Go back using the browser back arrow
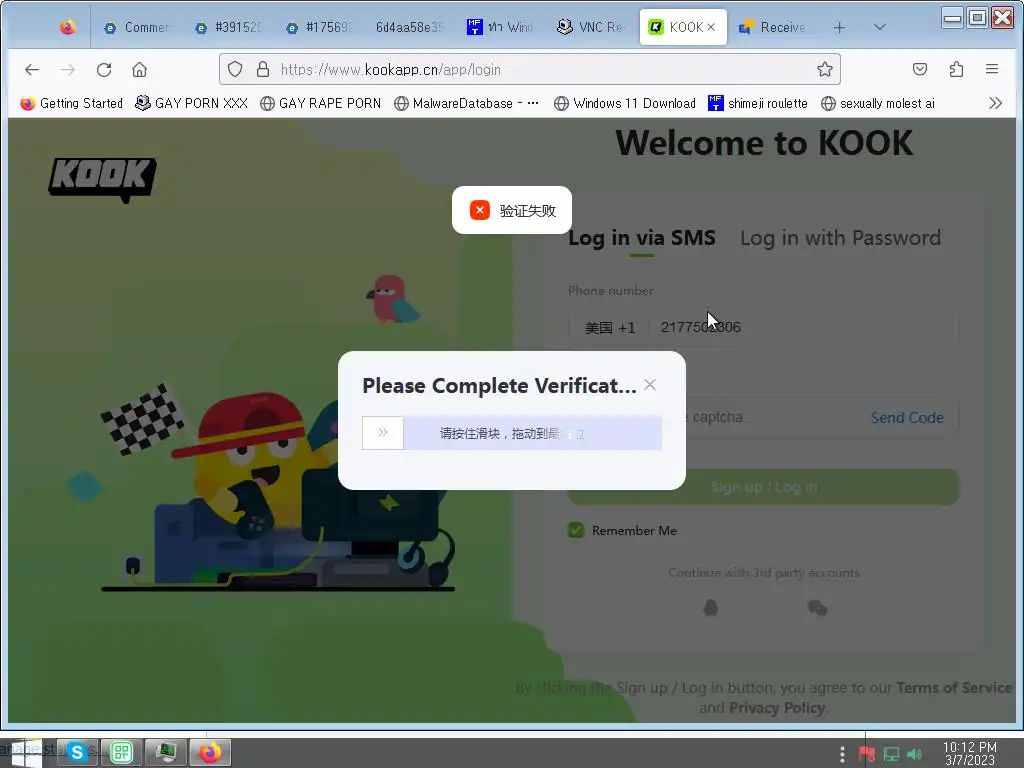This screenshot has height=768, width=1024. [x=32, y=69]
